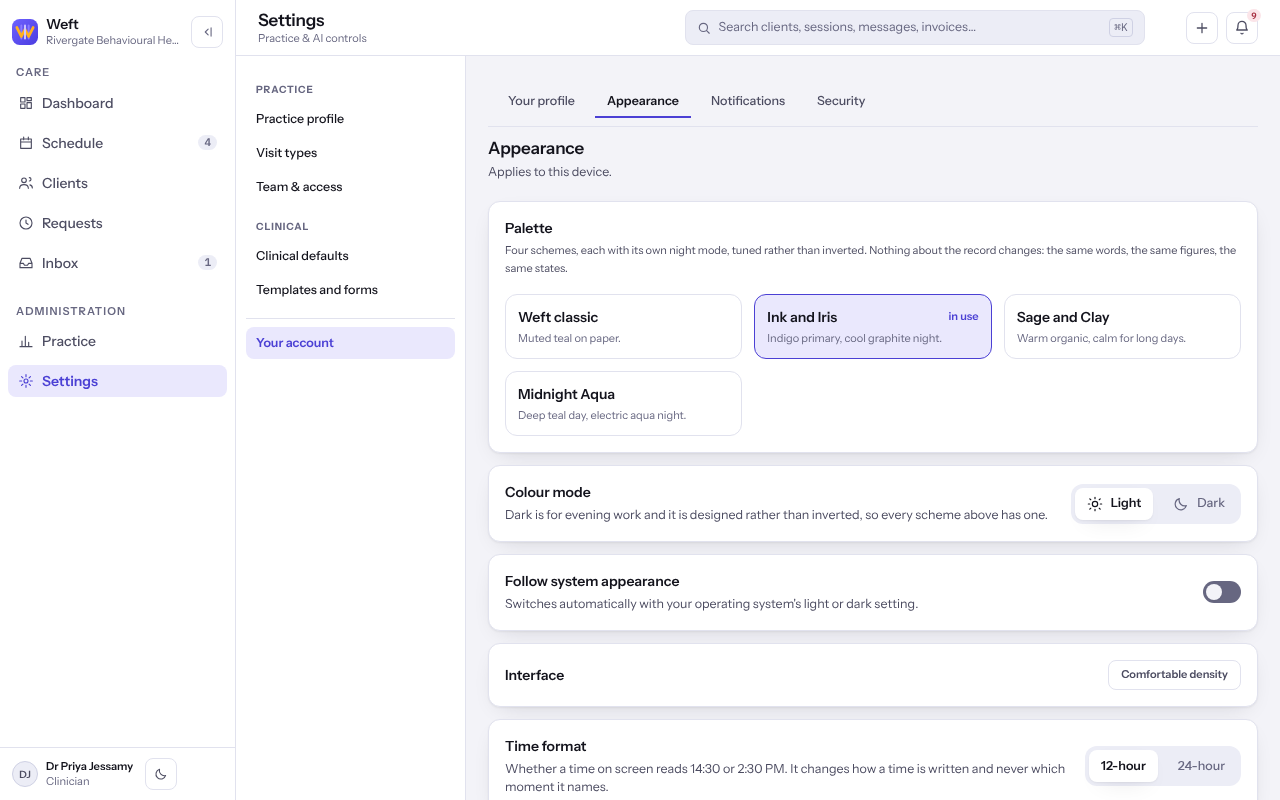Open the Security tab
Screen dimensions: 1280x800
[x=841, y=101]
